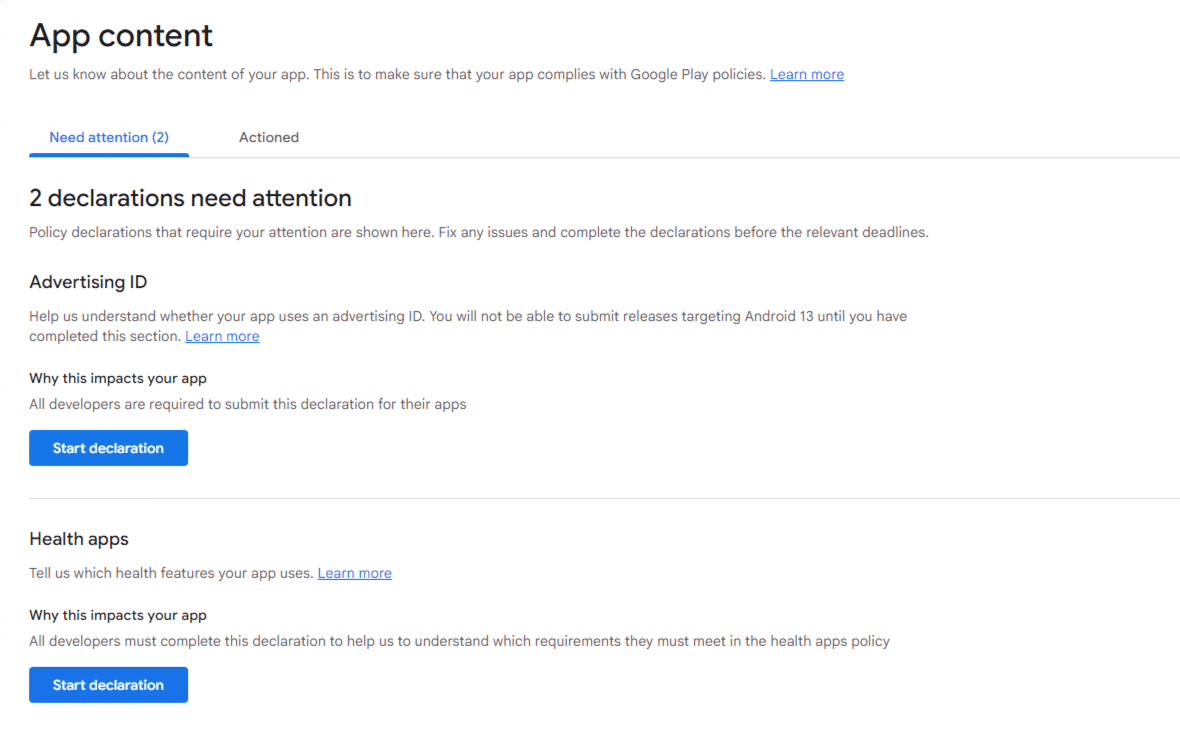Click the 'Policy declarations that require your attention' text
This screenshot has height=749, width=1180.
click(x=478, y=232)
